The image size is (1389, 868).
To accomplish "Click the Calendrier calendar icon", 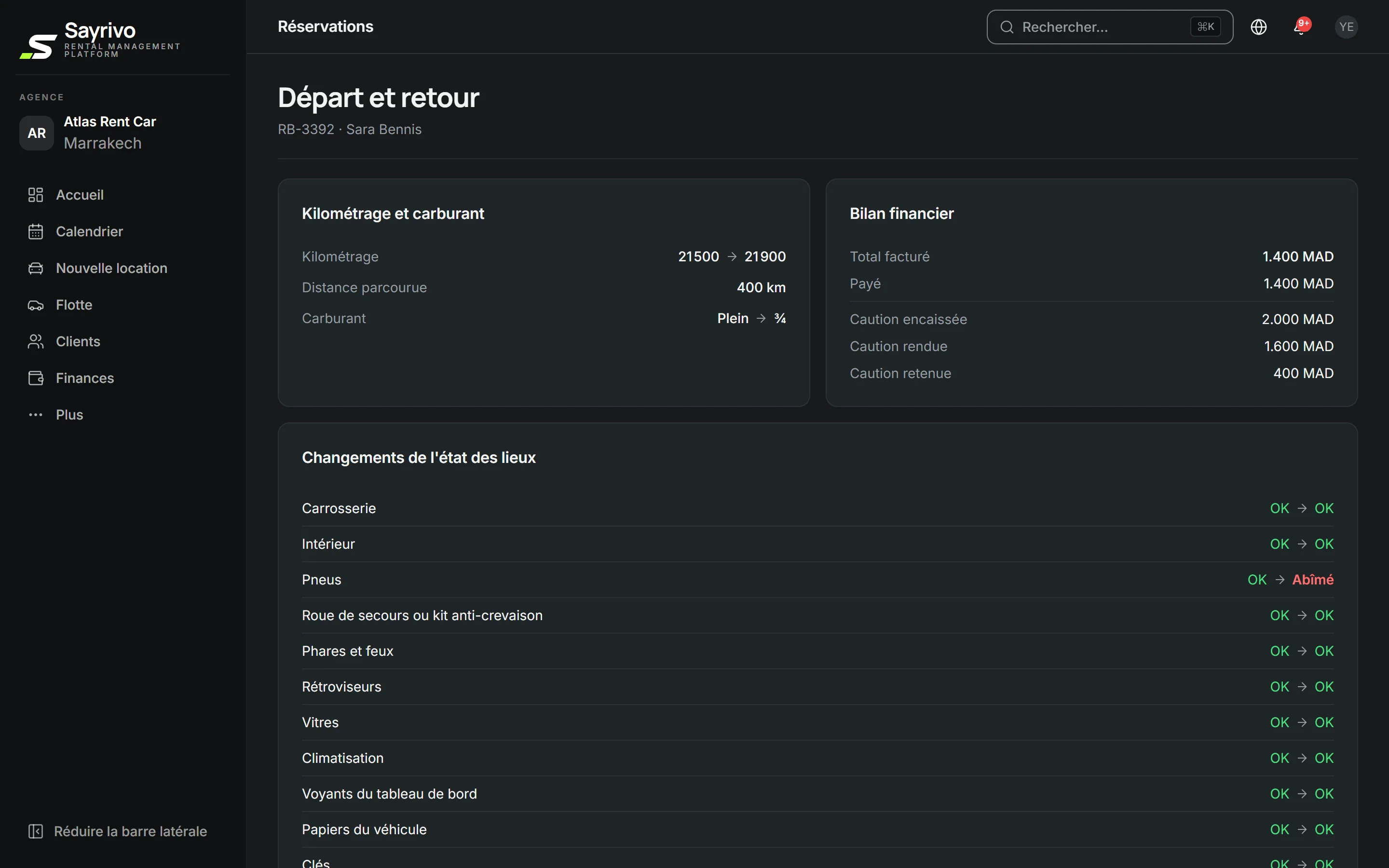I will (36, 231).
